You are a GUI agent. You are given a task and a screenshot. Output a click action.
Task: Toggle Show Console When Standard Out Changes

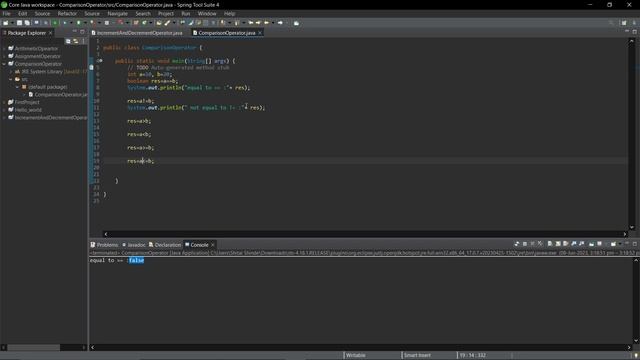[573, 244]
